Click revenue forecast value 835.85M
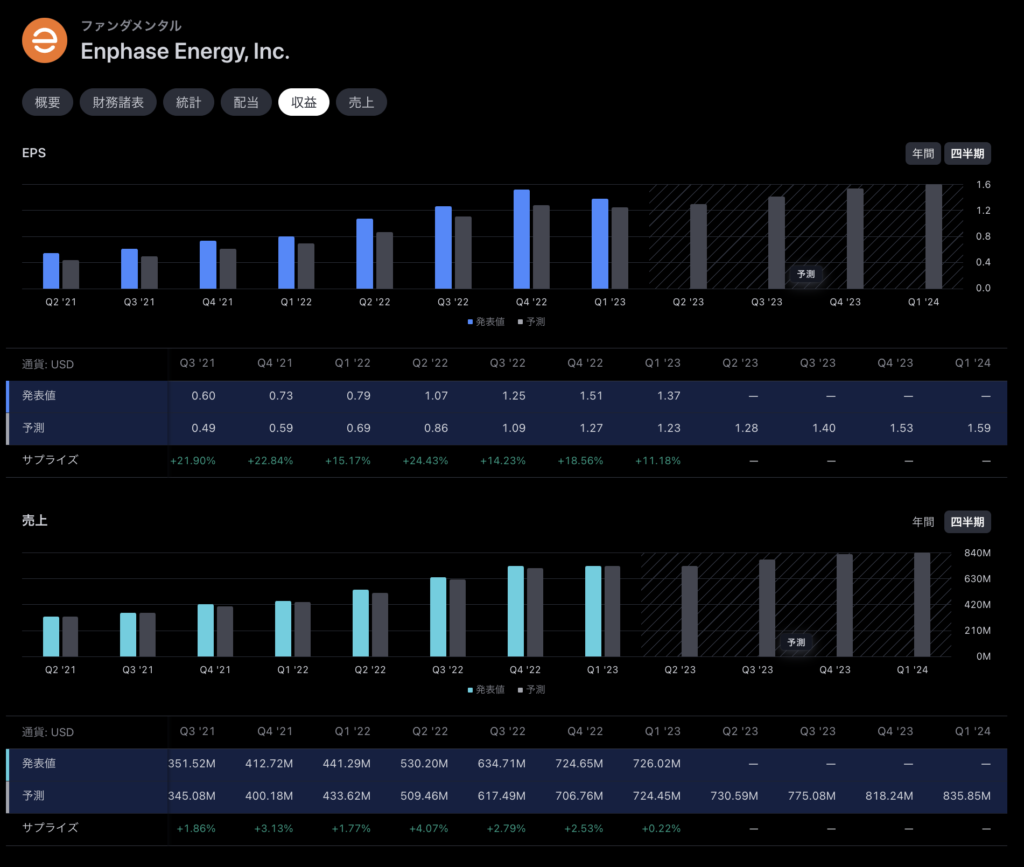Viewport: 1024px width, 867px height. pos(967,796)
